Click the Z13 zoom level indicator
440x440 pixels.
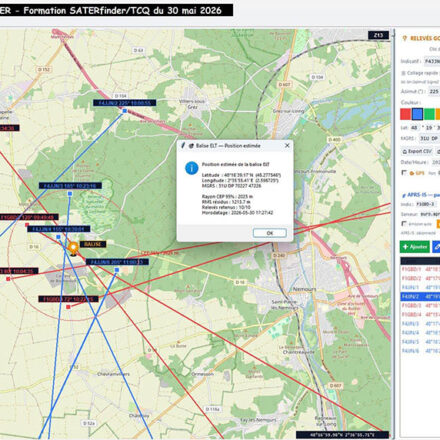point(378,35)
